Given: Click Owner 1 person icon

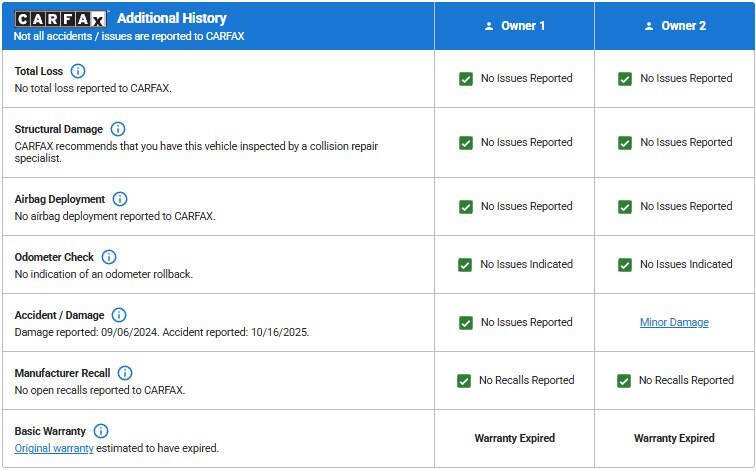Looking at the screenshot, I should (489, 26).
